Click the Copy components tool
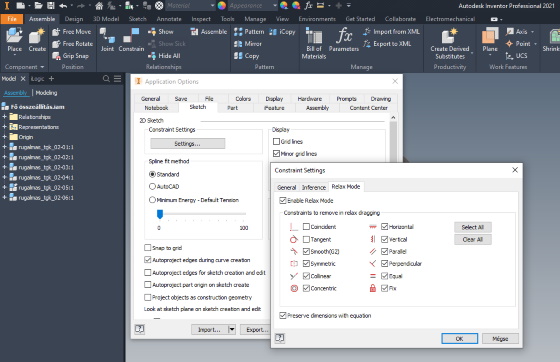560x362 pixels. [246, 56]
